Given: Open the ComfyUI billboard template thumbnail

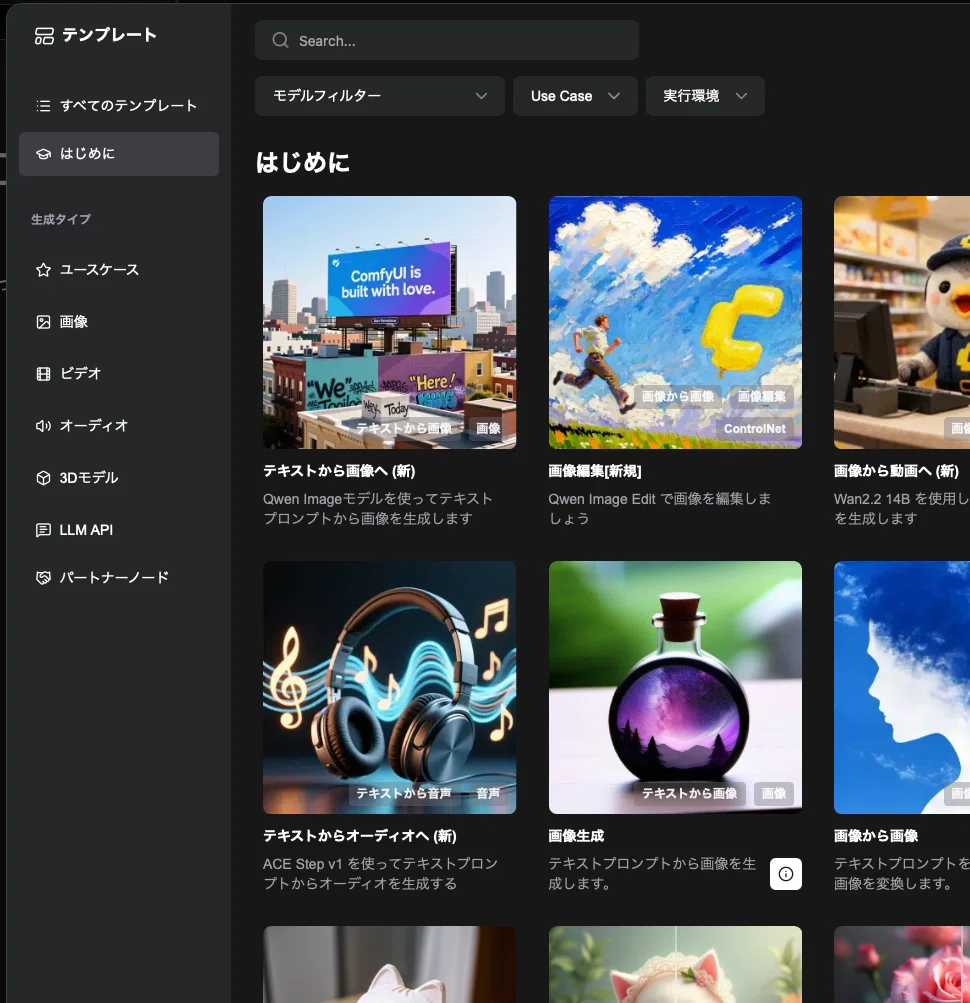Looking at the screenshot, I should pyautogui.click(x=389, y=322).
